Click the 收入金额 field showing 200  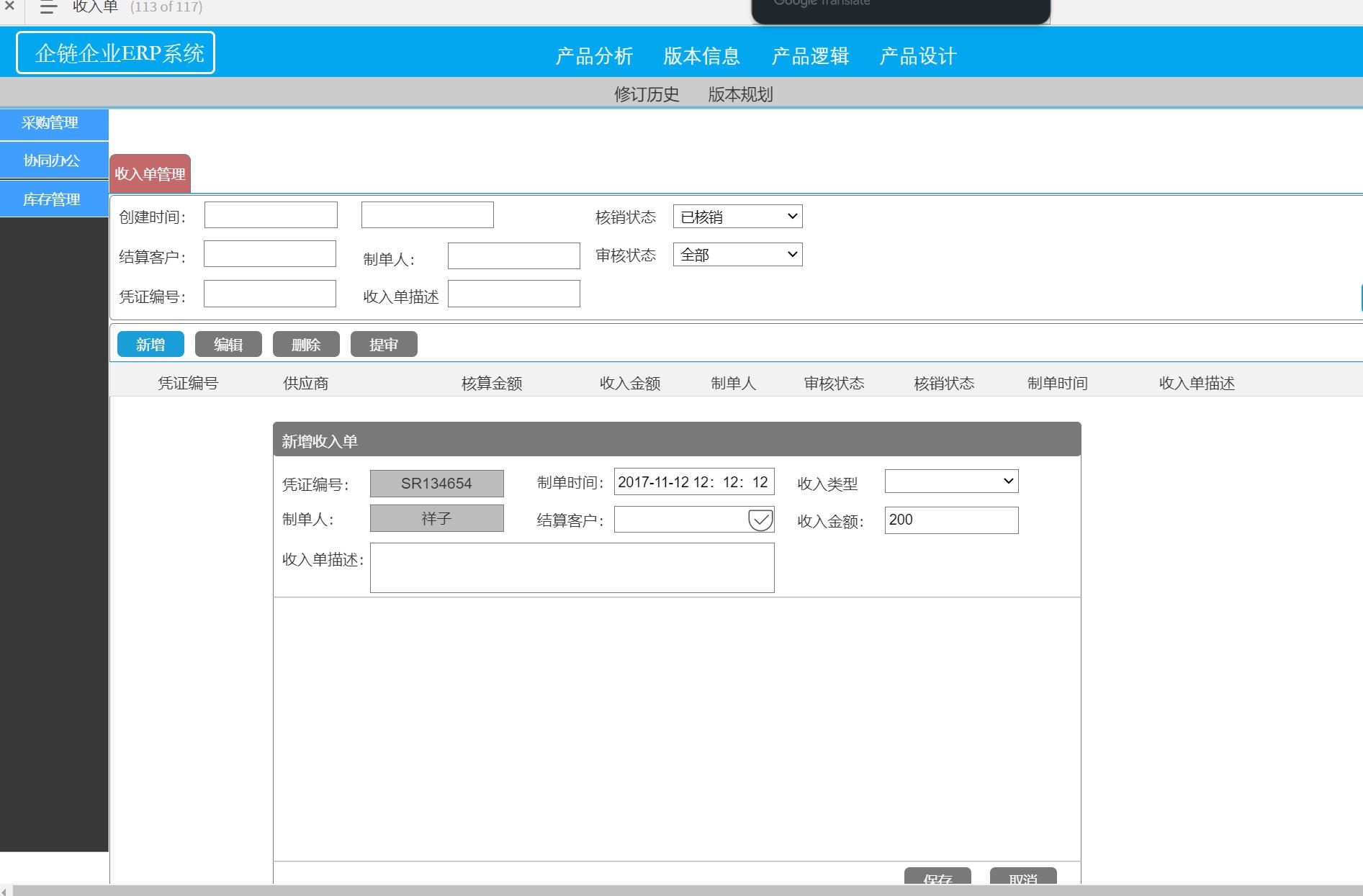(x=952, y=520)
